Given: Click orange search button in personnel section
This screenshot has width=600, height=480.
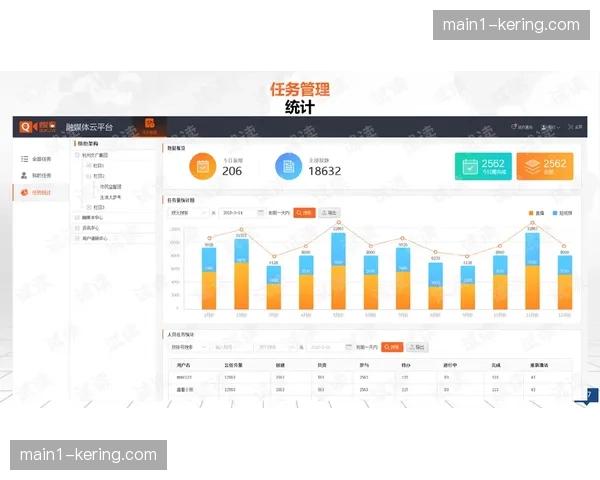Looking at the screenshot, I should 392,347.
